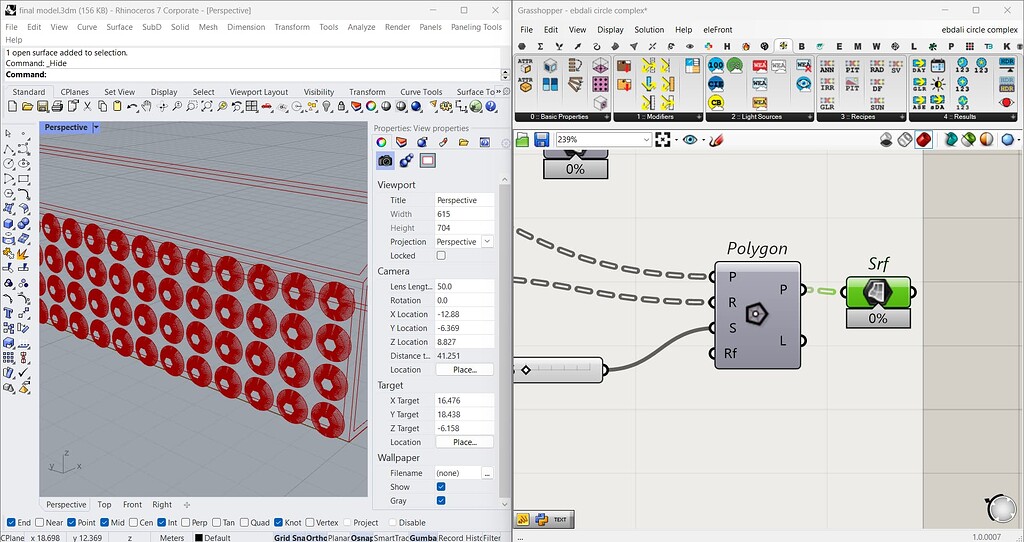Toggle the Knot osnap checkbox

pyautogui.click(x=279, y=522)
